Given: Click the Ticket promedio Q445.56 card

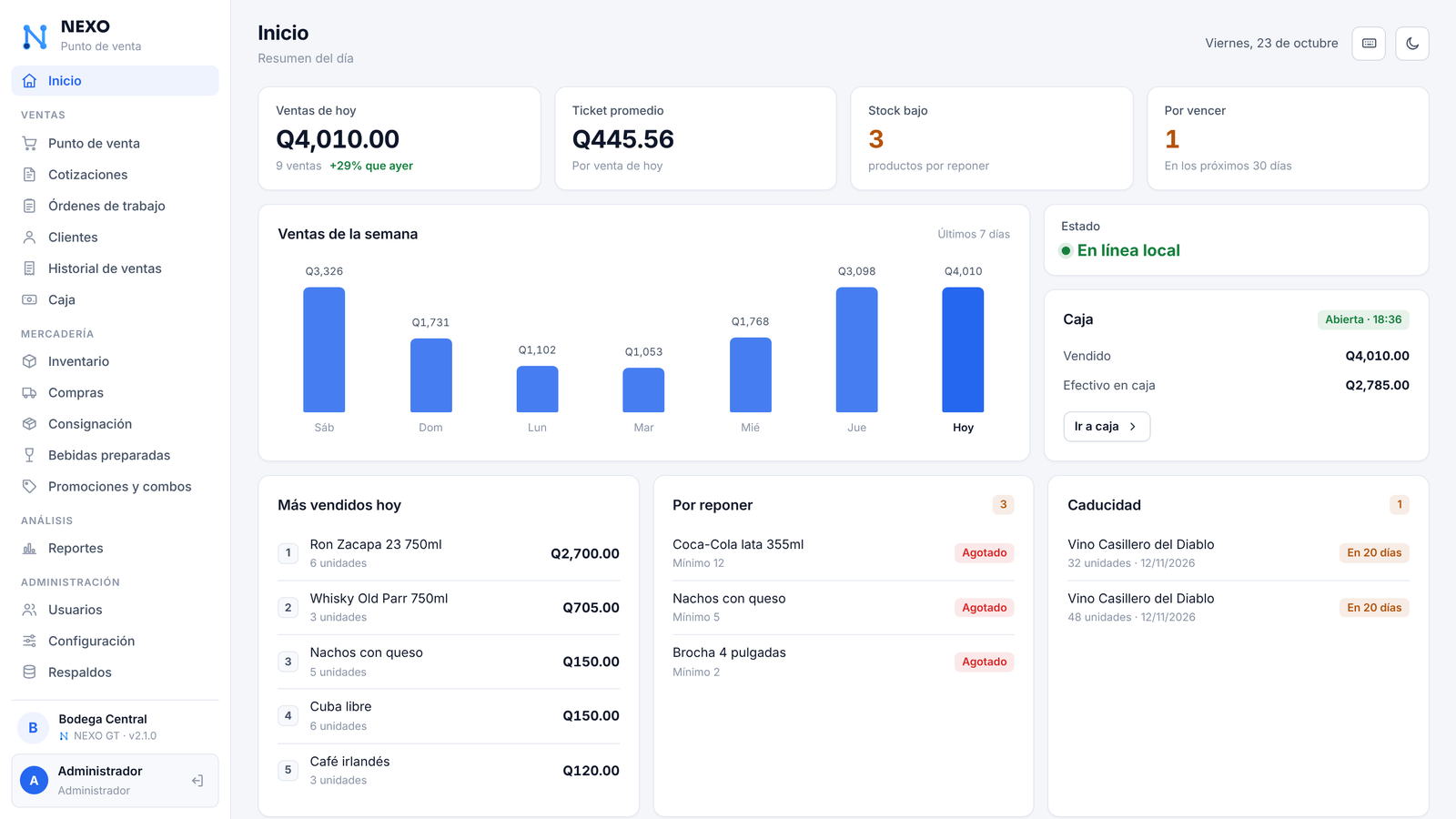Looking at the screenshot, I should (695, 138).
